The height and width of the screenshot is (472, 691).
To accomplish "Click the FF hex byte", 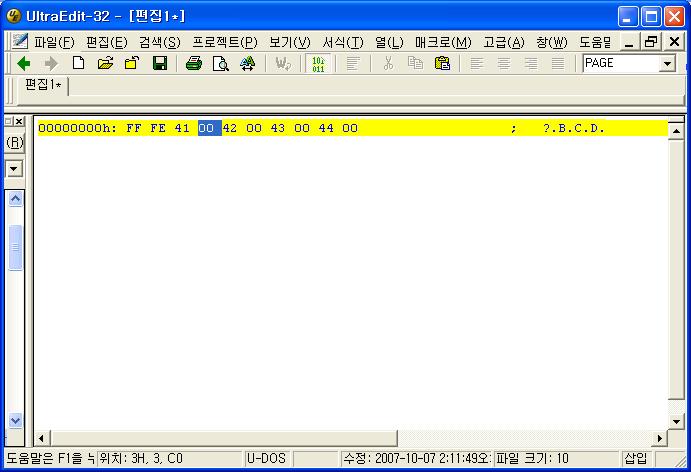I will click(134, 128).
